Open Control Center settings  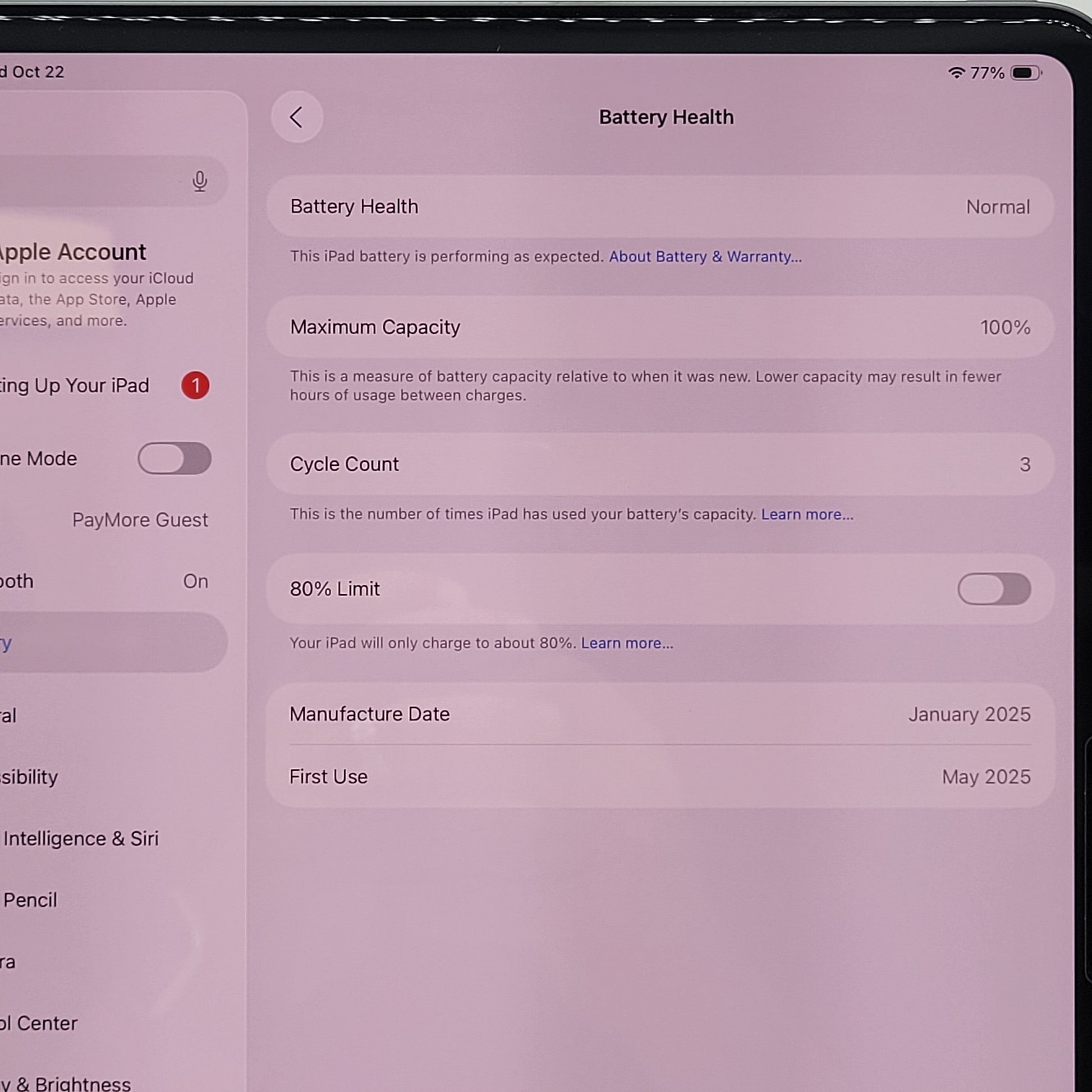40,1023
